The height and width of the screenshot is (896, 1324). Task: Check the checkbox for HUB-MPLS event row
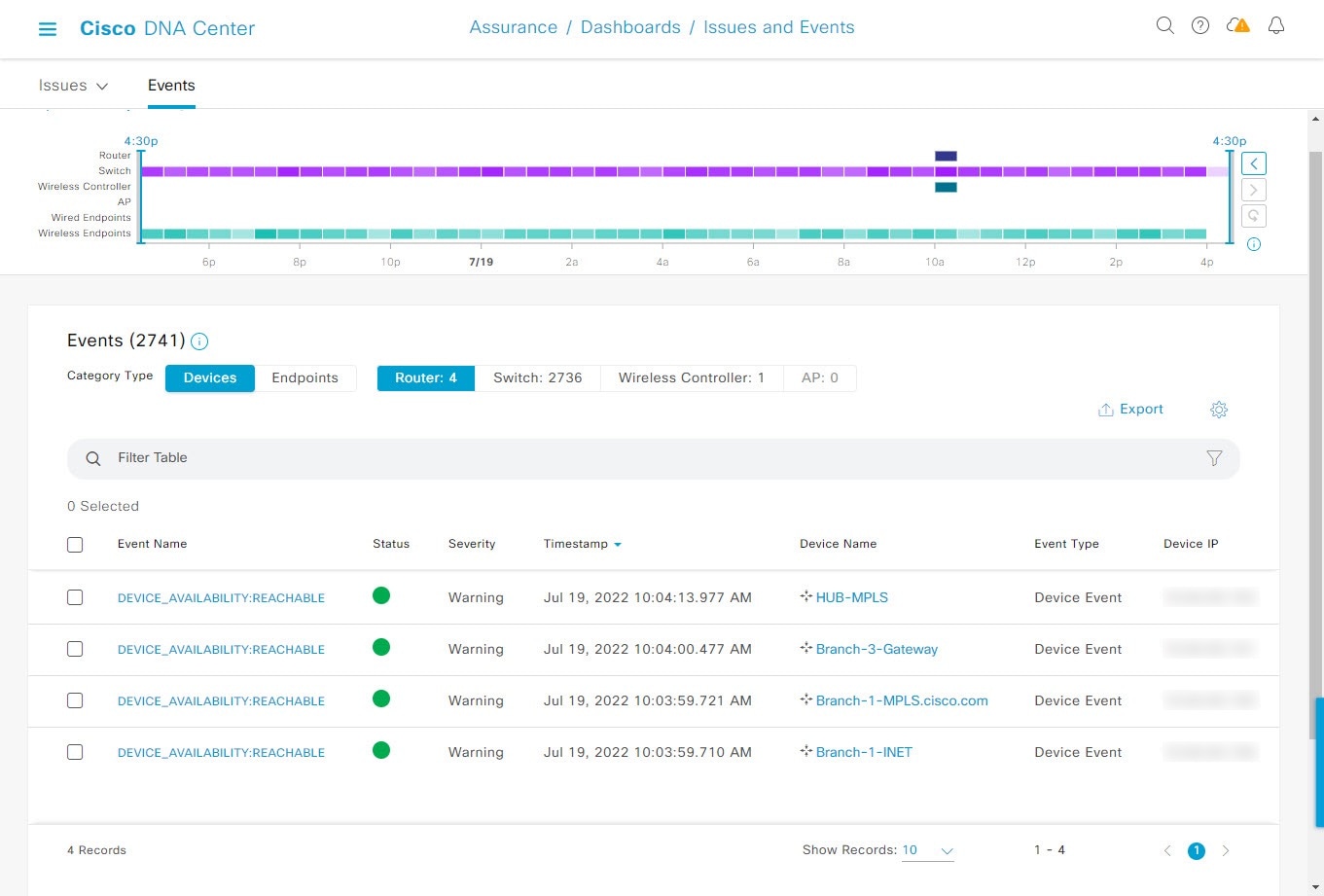tap(75, 596)
